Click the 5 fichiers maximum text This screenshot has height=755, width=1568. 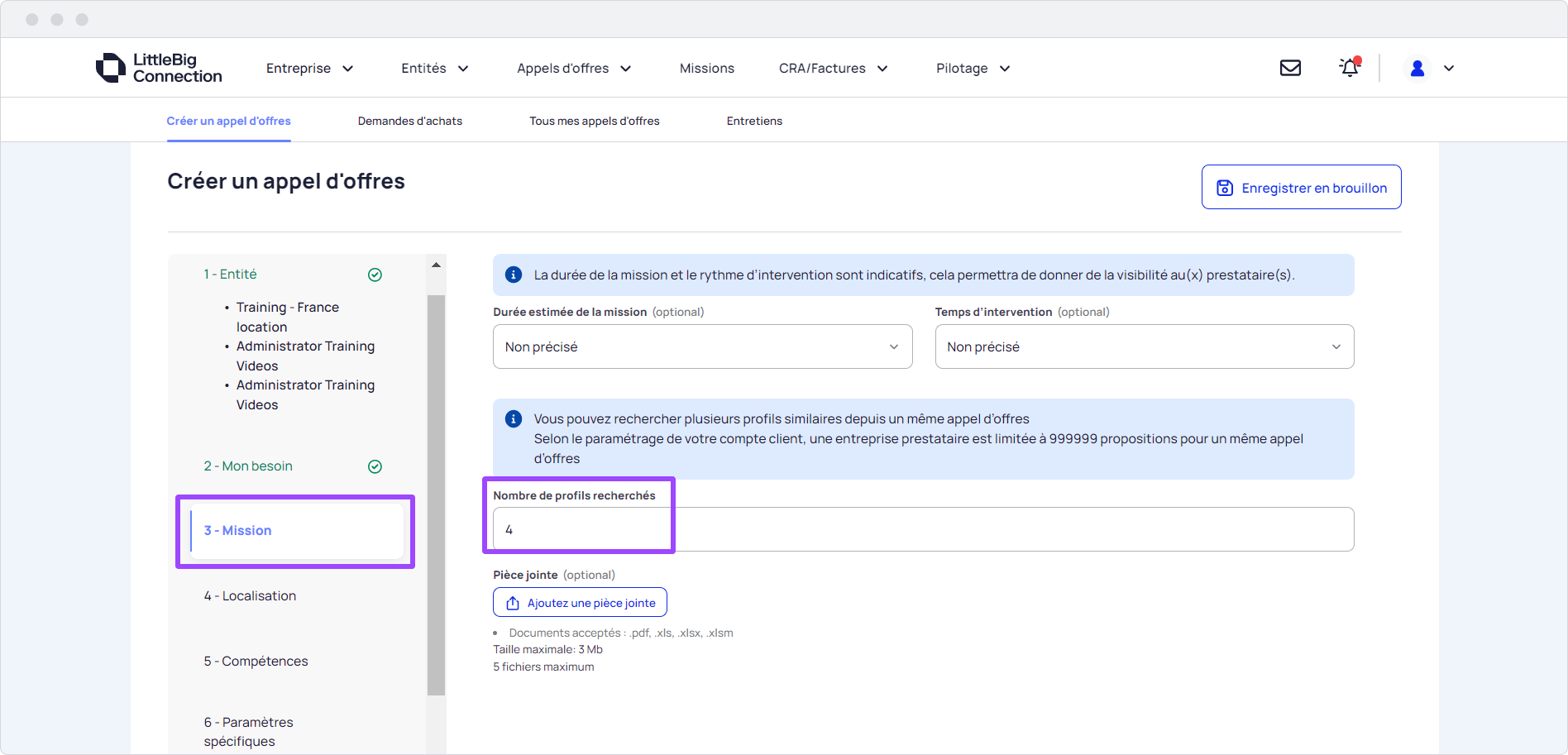(x=543, y=667)
